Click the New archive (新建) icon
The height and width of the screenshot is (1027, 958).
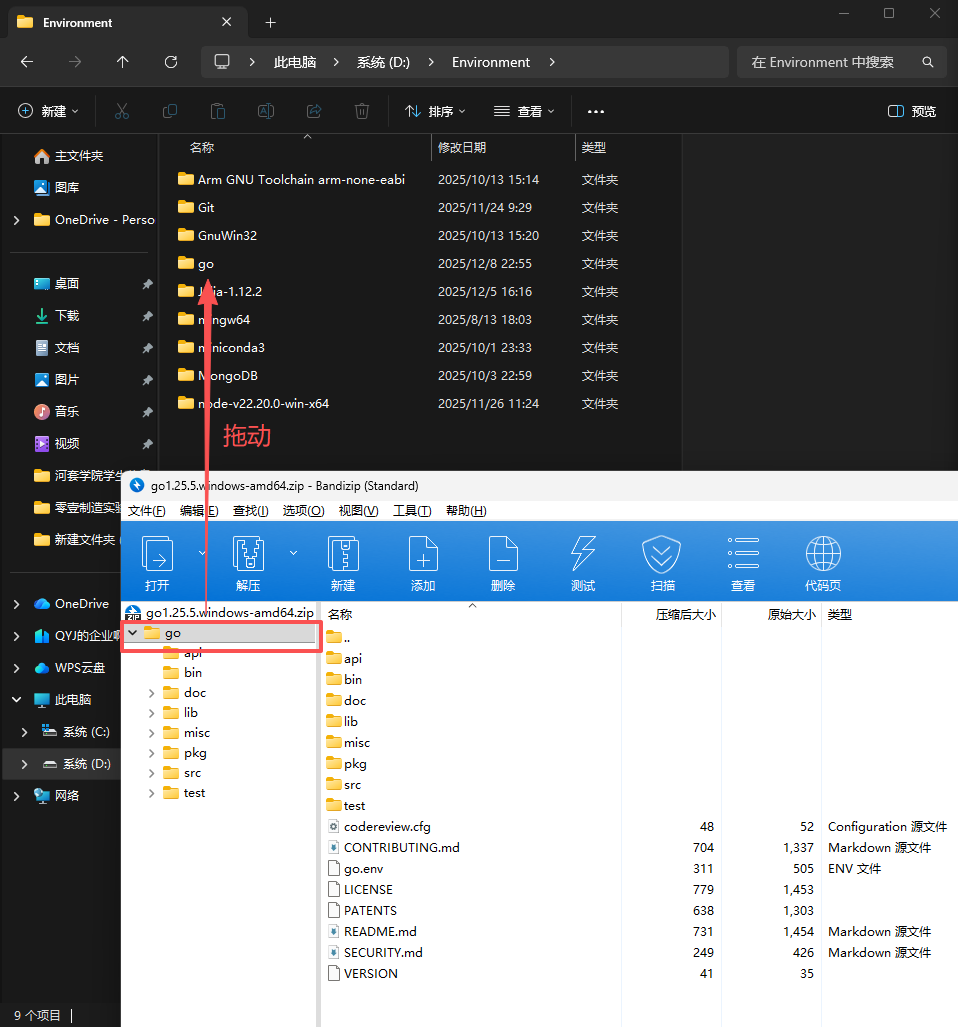coord(343,554)
